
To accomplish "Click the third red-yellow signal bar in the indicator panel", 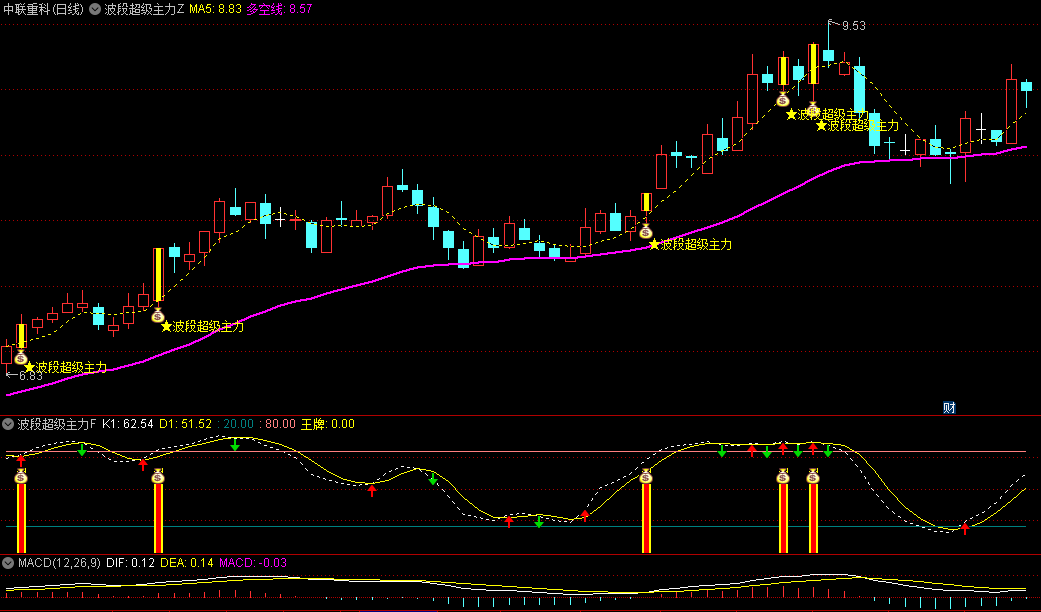I will (x=646, y=518).
